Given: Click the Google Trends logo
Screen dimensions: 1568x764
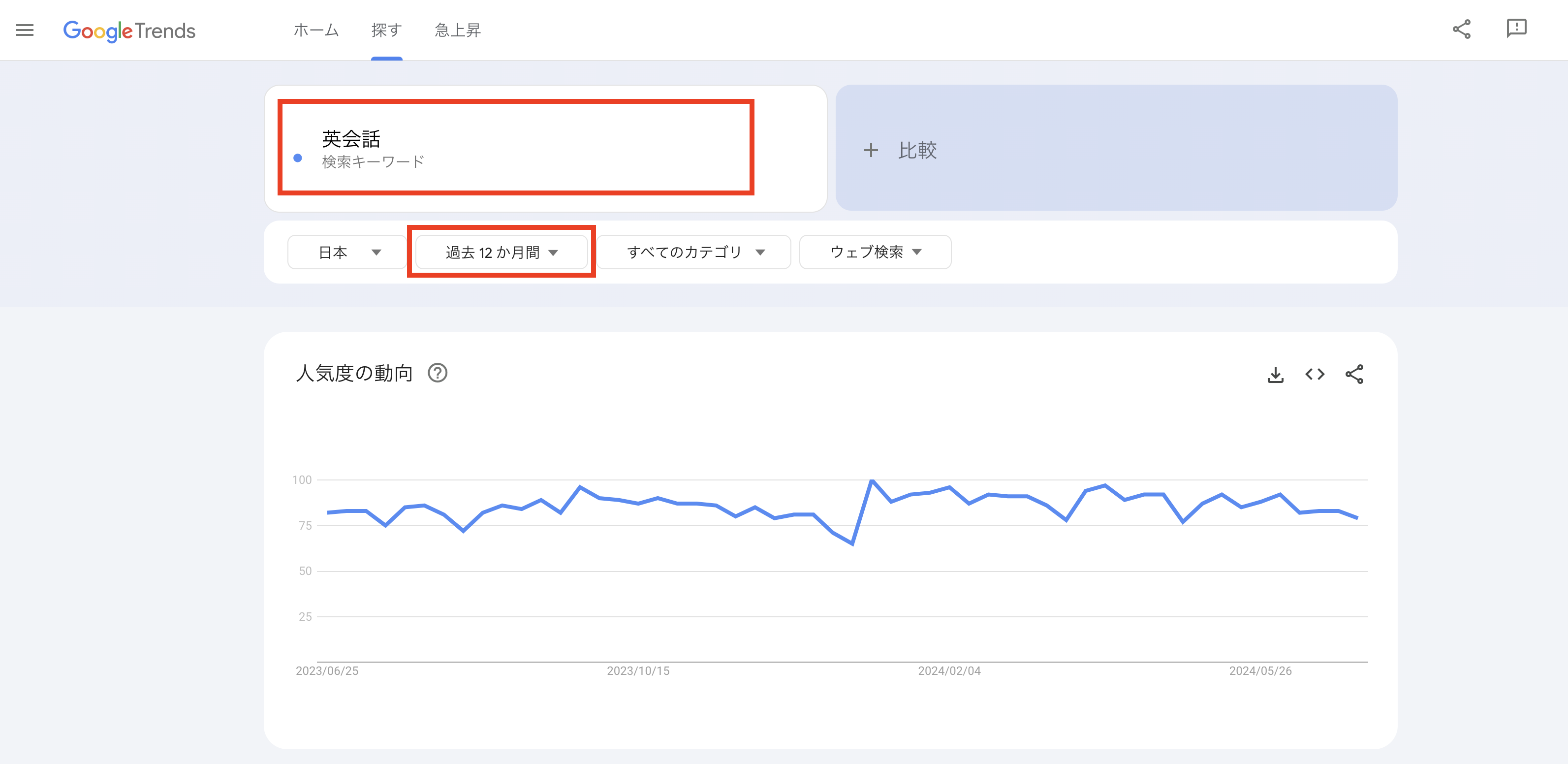Looking at the screenshot, I should (x=129, y=31).
